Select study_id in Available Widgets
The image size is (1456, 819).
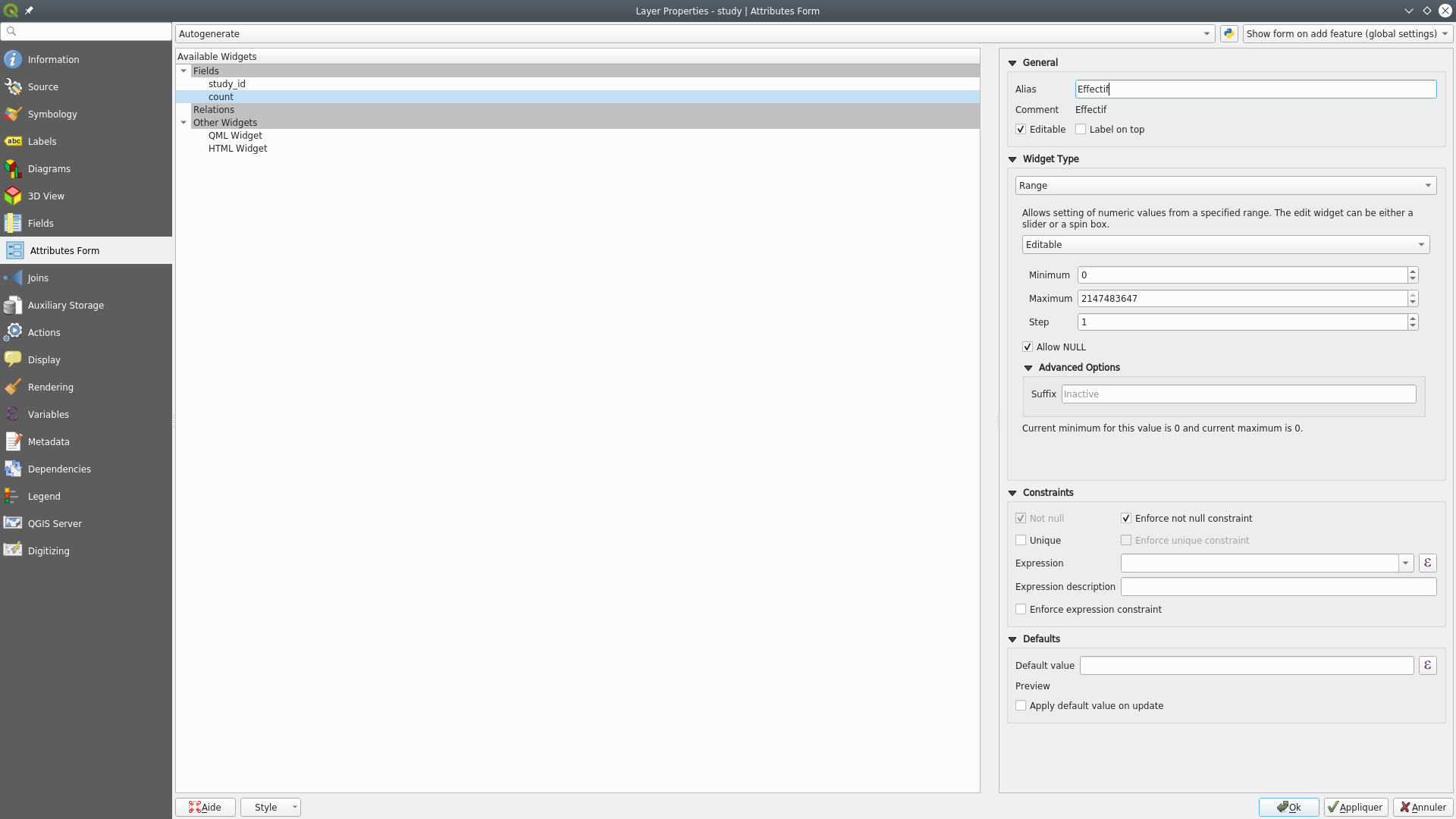coord(227,83)
